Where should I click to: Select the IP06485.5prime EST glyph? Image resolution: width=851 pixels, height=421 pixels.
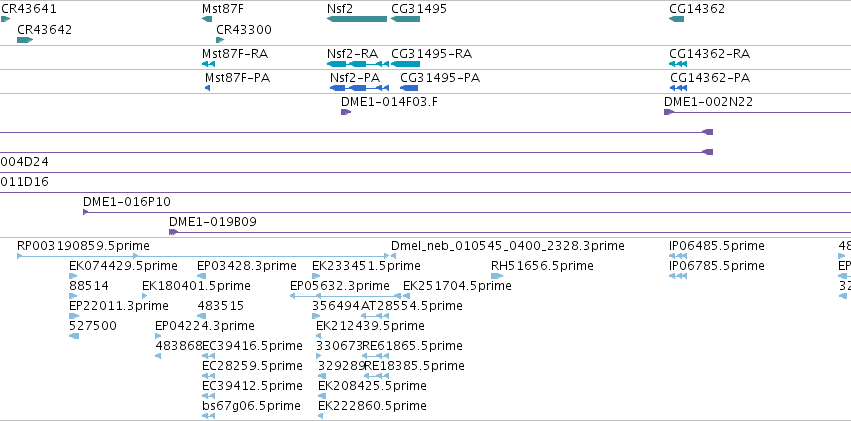coord(678,256)
